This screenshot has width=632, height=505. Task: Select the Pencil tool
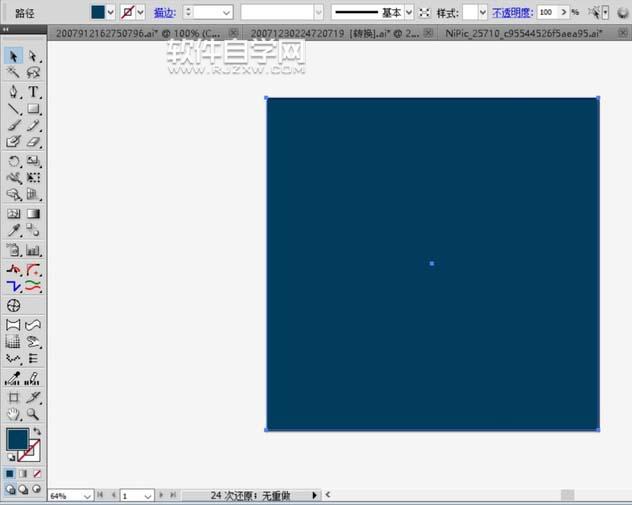click(x=33, y=125)
